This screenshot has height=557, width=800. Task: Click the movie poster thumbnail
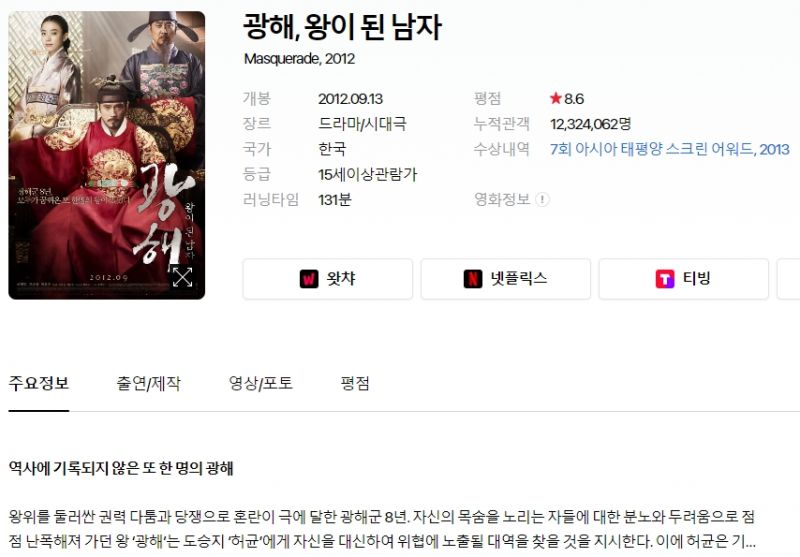[107, 155]
